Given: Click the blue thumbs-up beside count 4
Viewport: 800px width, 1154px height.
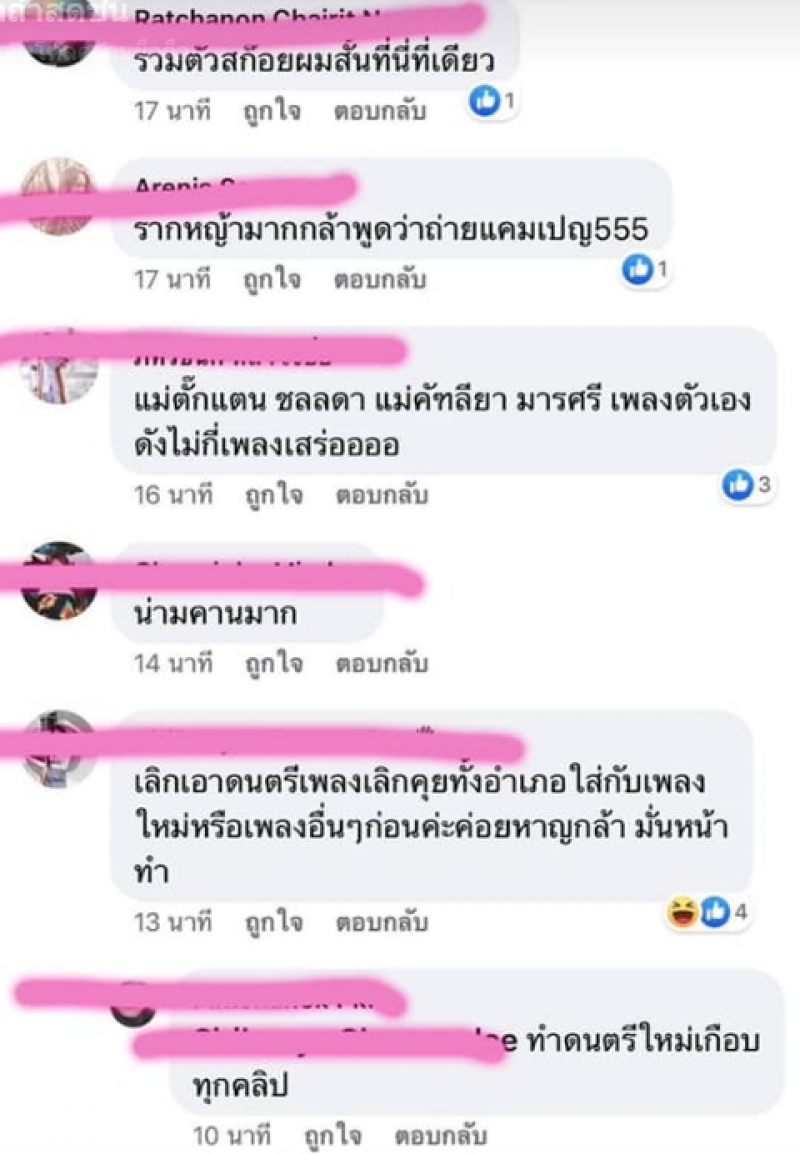Looking at the screenshot, I should 714,913.
